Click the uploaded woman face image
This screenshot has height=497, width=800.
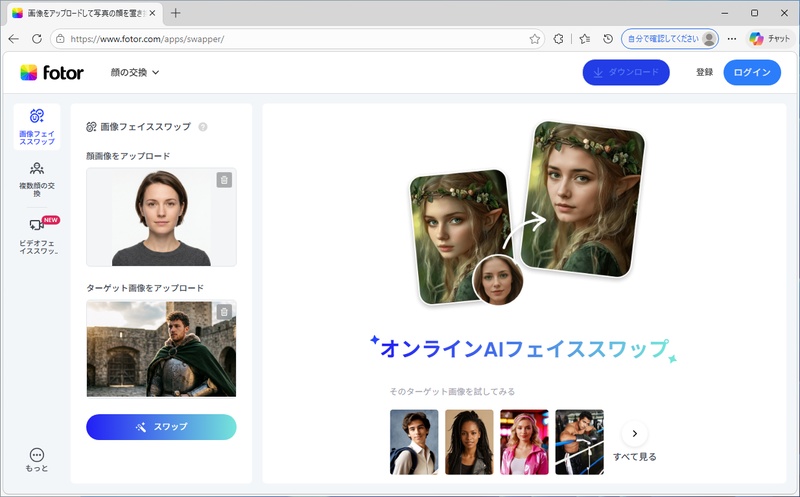click(x=161, y=217)
